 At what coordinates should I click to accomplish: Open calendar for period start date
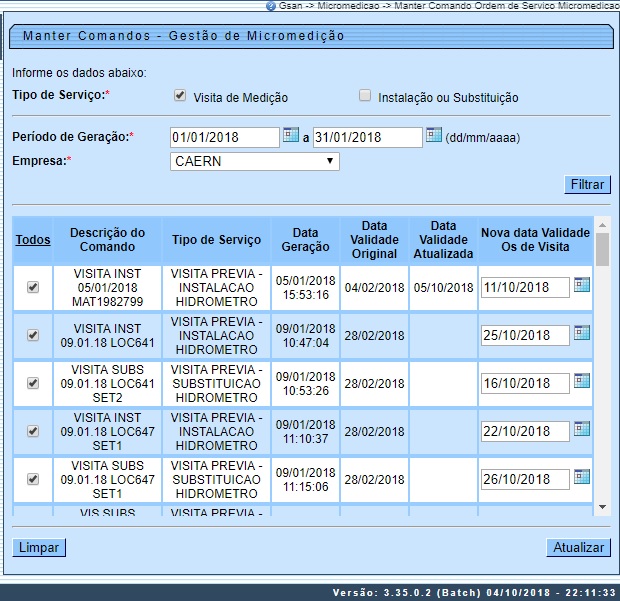click(x=290, y=135)
